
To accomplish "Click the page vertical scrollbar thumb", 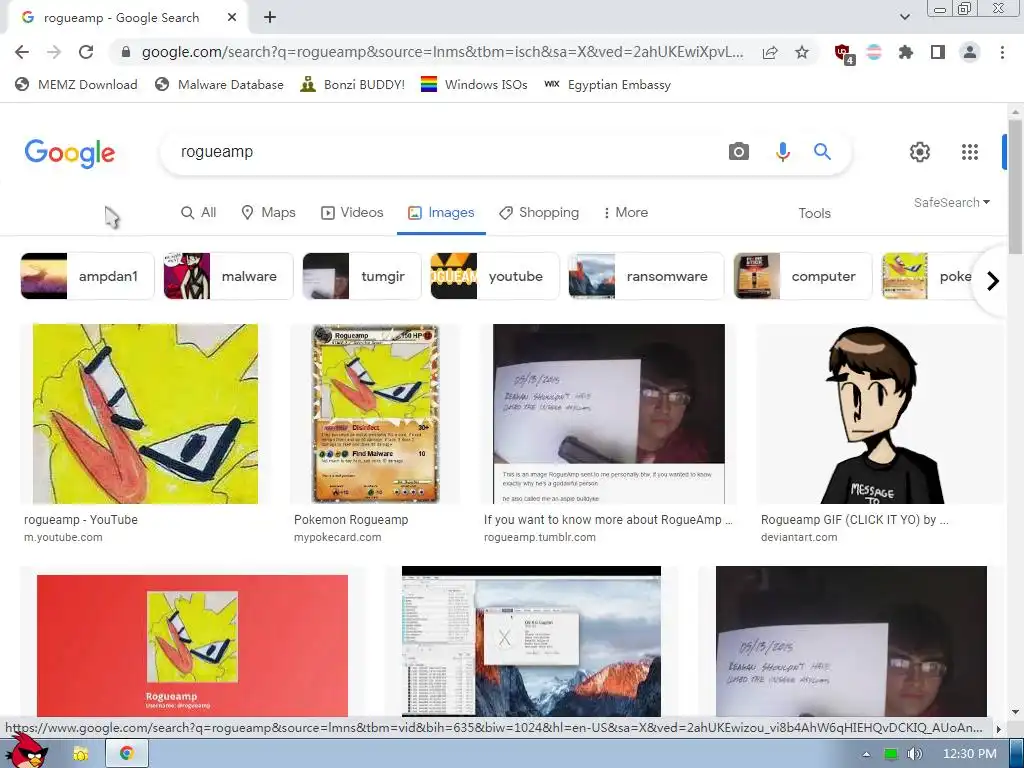I will coord(1015,189).
